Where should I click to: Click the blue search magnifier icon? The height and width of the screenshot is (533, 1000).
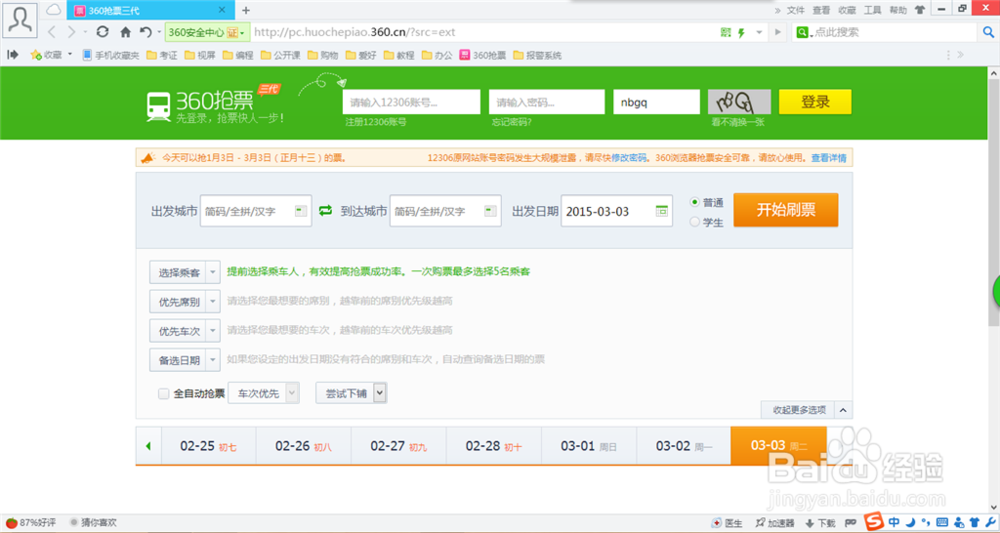988,32
